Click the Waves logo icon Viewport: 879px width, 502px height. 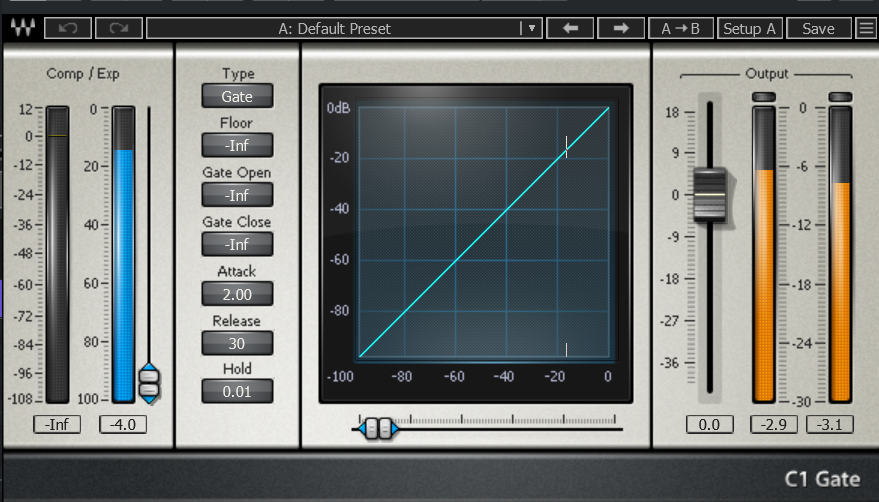click(x=21, y=28)
